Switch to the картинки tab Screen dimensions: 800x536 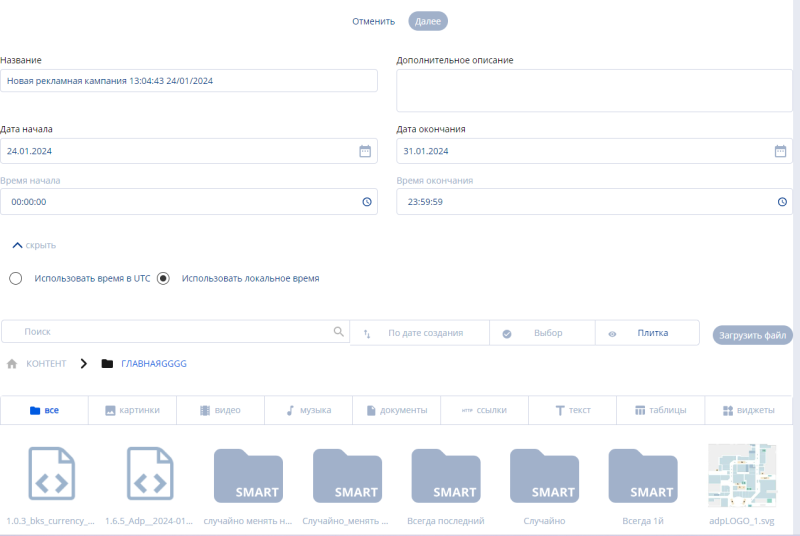[x=132, y=410]
